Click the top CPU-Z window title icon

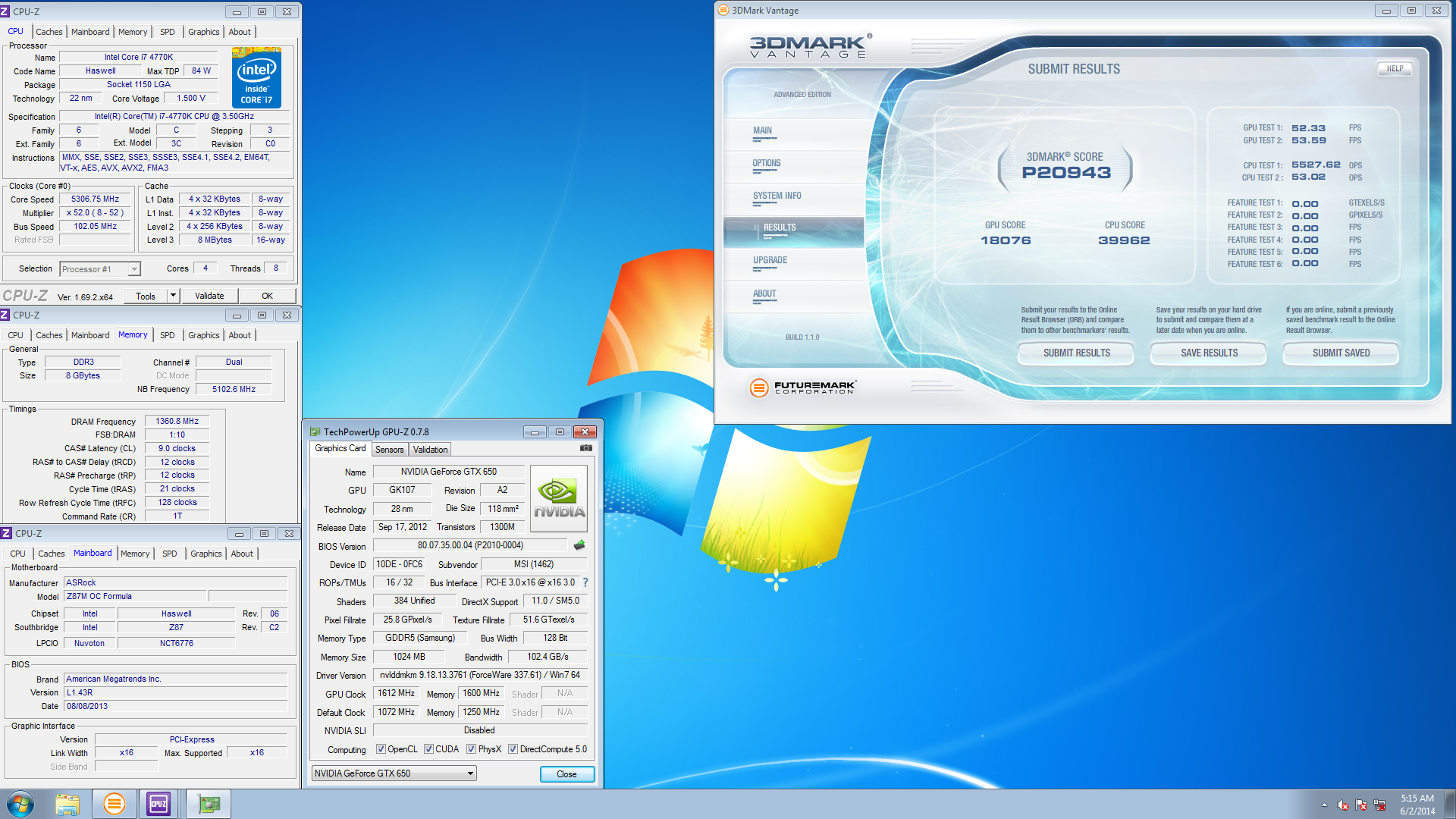5,11
